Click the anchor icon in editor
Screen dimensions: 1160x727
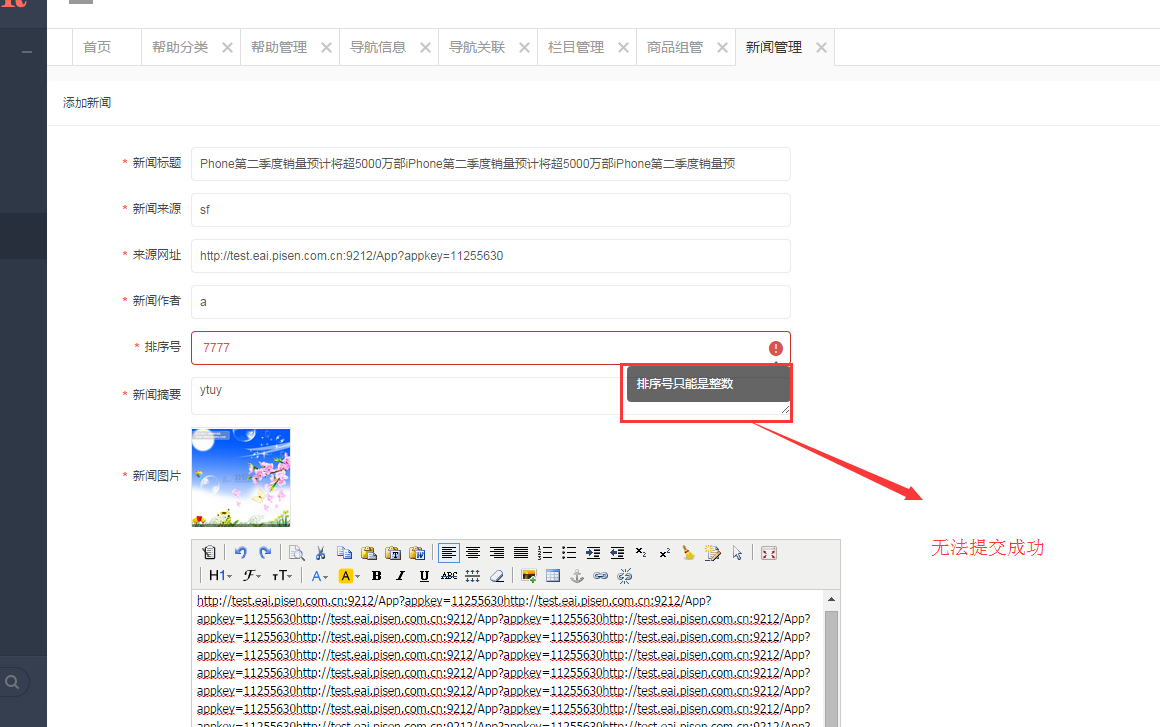(576, 575)
